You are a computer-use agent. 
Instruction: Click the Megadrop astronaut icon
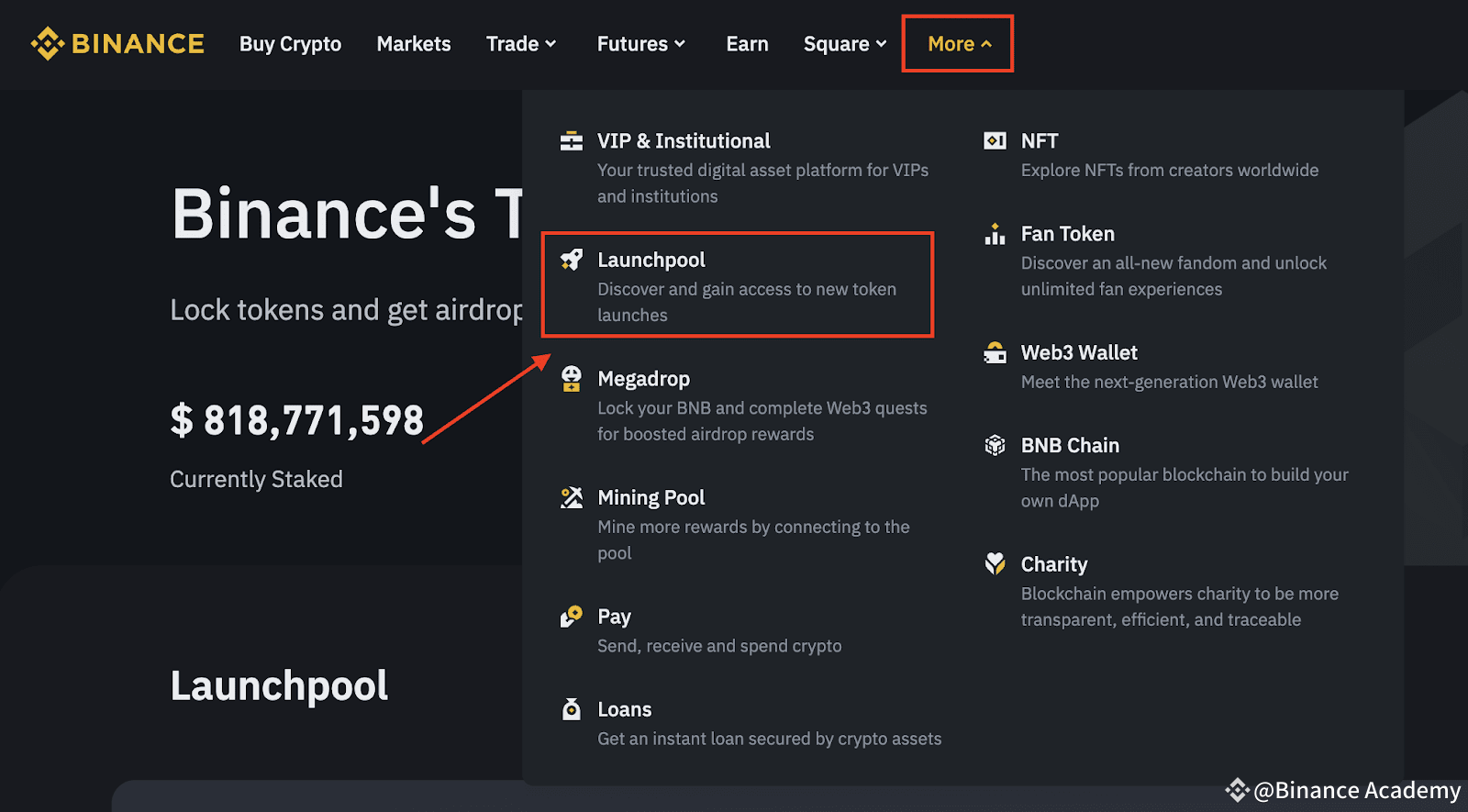pos(572,378)
